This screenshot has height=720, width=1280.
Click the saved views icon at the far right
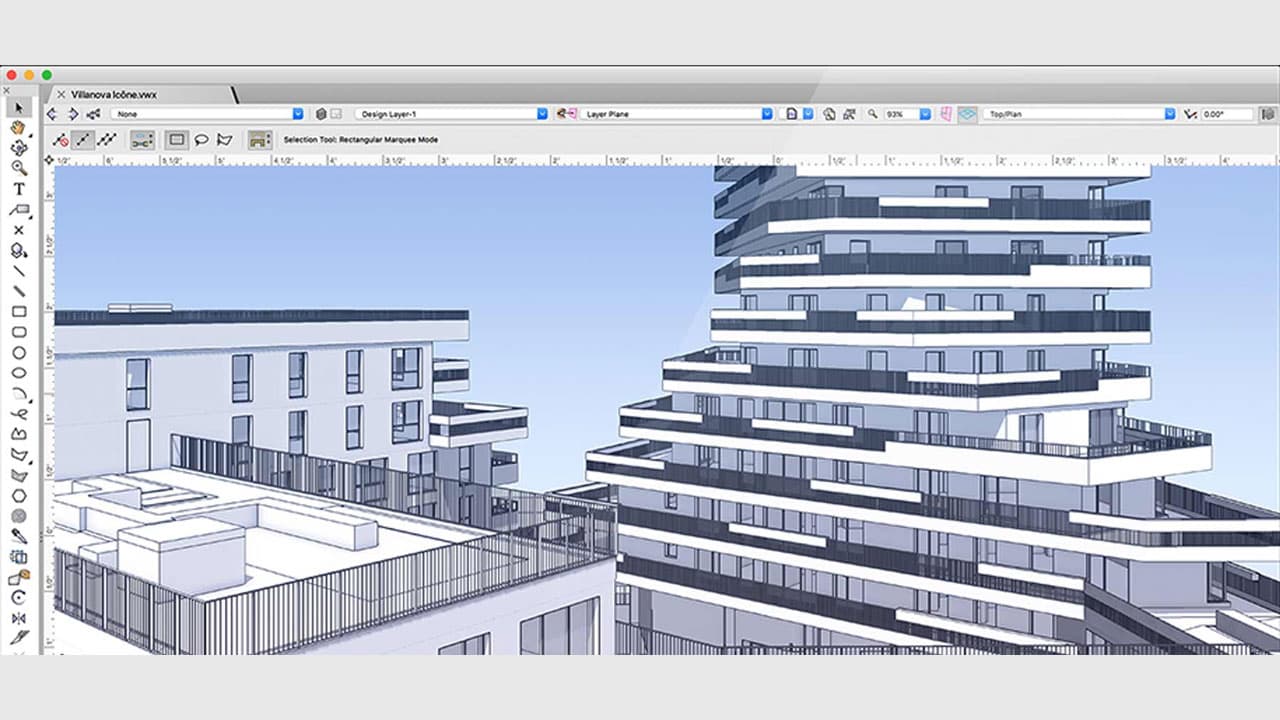(1268, 113)
